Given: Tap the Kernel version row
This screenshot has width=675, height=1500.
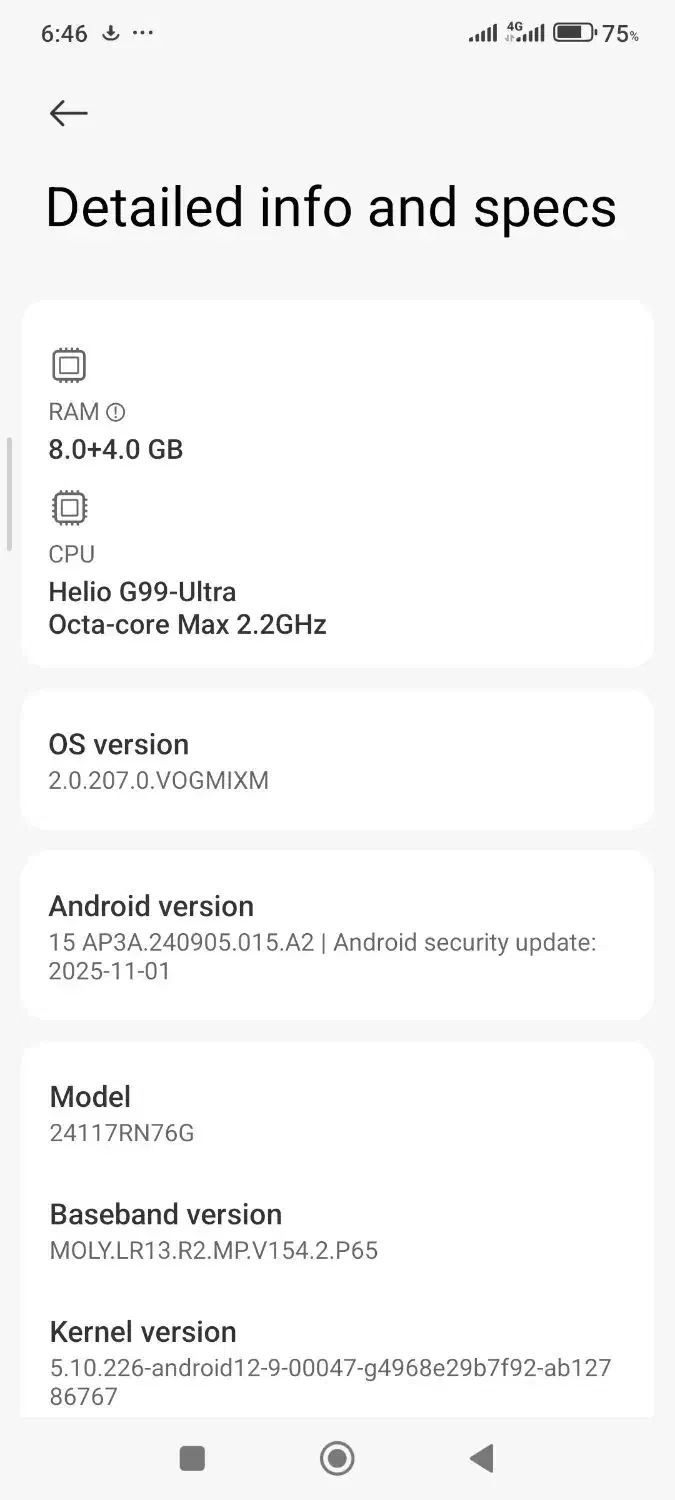Looking at the screenshot, I should [x=337, y=1362].
